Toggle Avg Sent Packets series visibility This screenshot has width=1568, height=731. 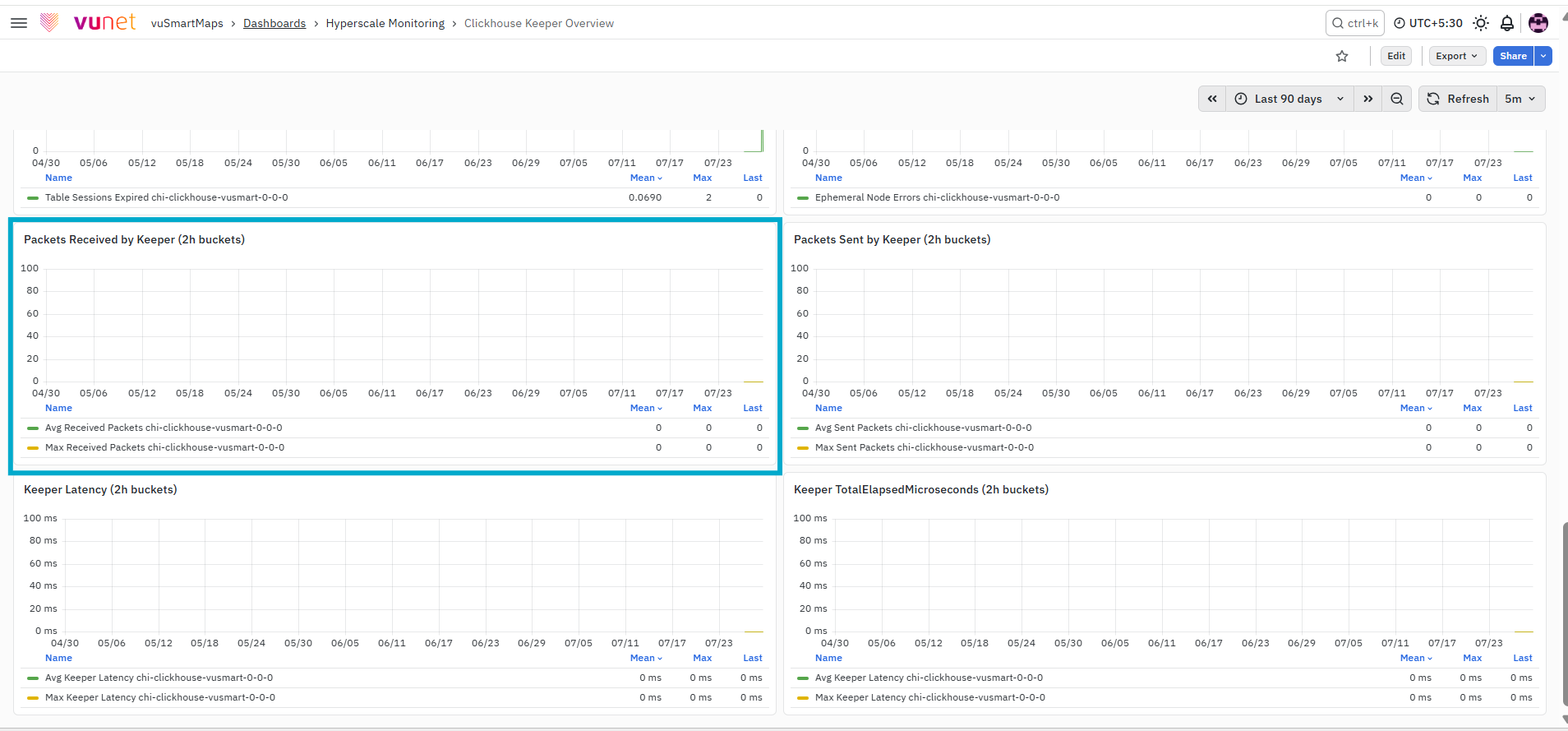924,428
